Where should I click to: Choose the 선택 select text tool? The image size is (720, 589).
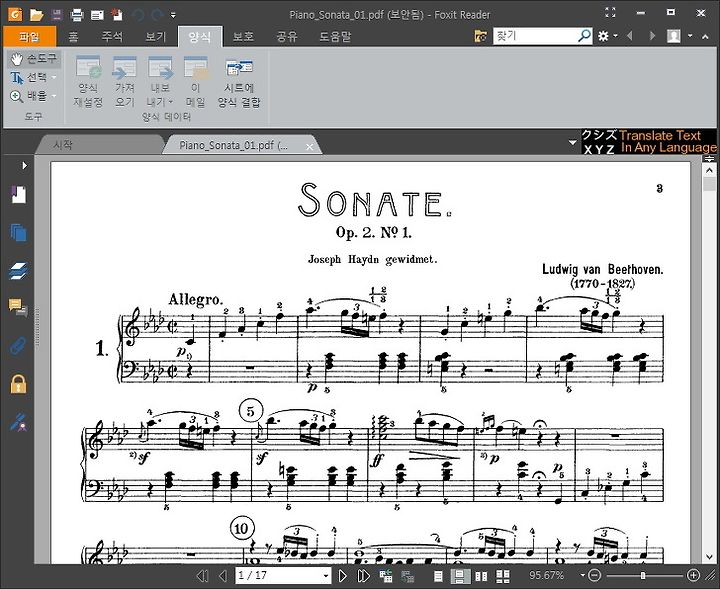click(x=28, y=77)
